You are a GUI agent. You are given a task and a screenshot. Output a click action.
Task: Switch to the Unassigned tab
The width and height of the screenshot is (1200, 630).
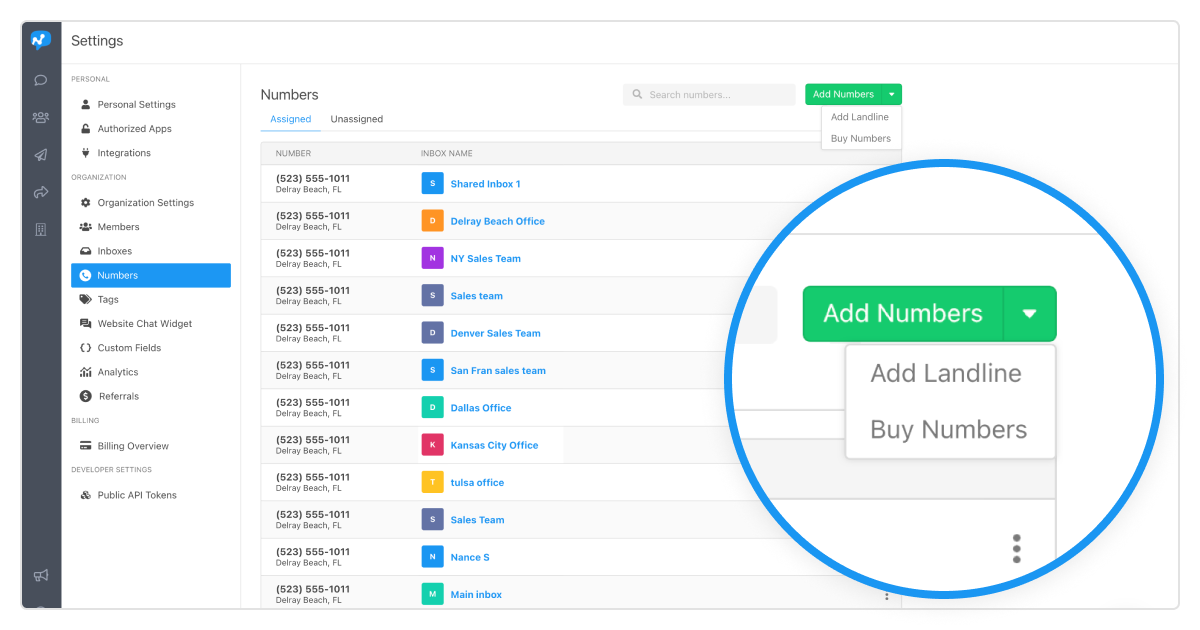(357, 119)
